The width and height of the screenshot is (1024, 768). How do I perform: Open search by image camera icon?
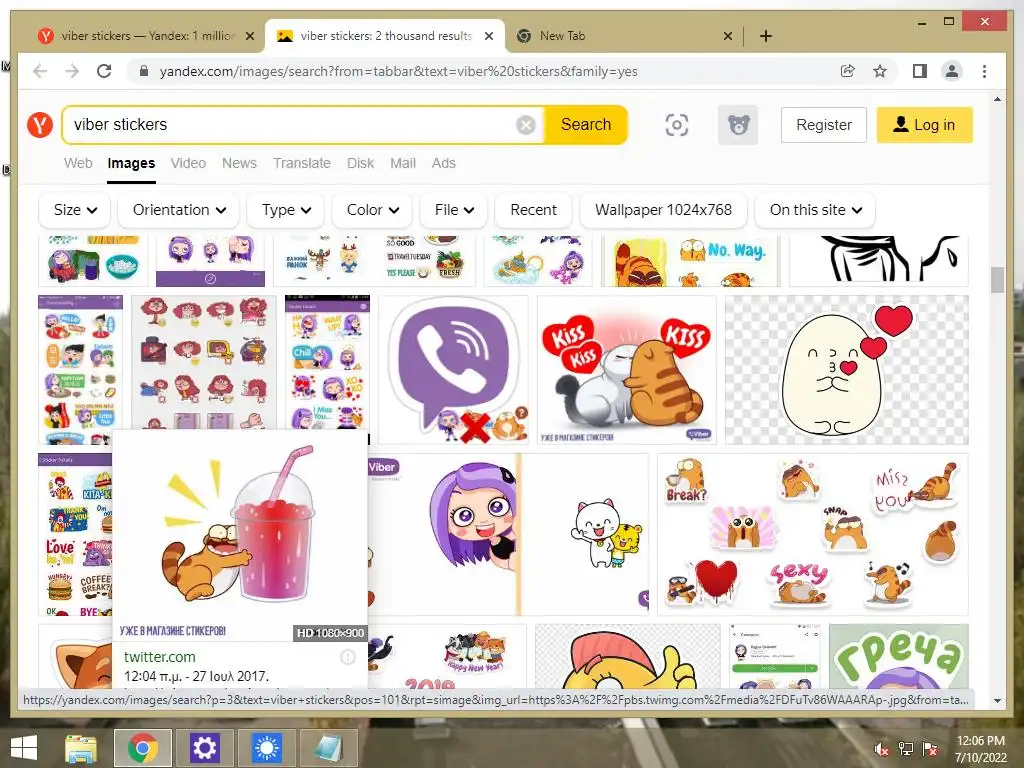(677, 125)
